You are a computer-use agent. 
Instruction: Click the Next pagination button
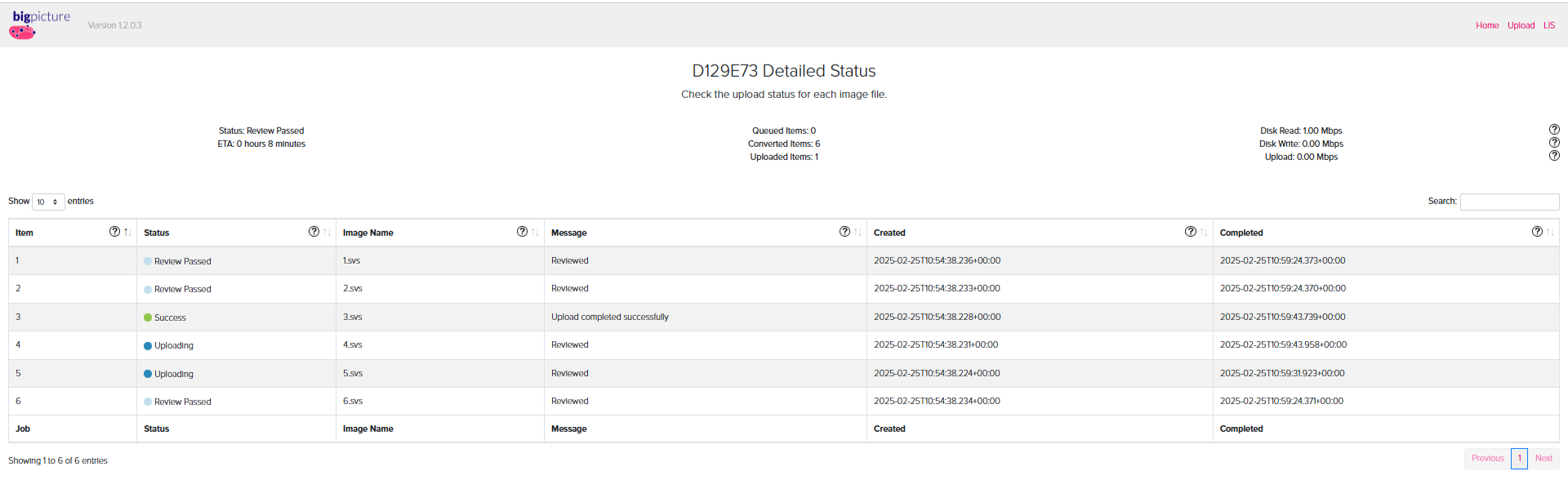click(1543, 458)
